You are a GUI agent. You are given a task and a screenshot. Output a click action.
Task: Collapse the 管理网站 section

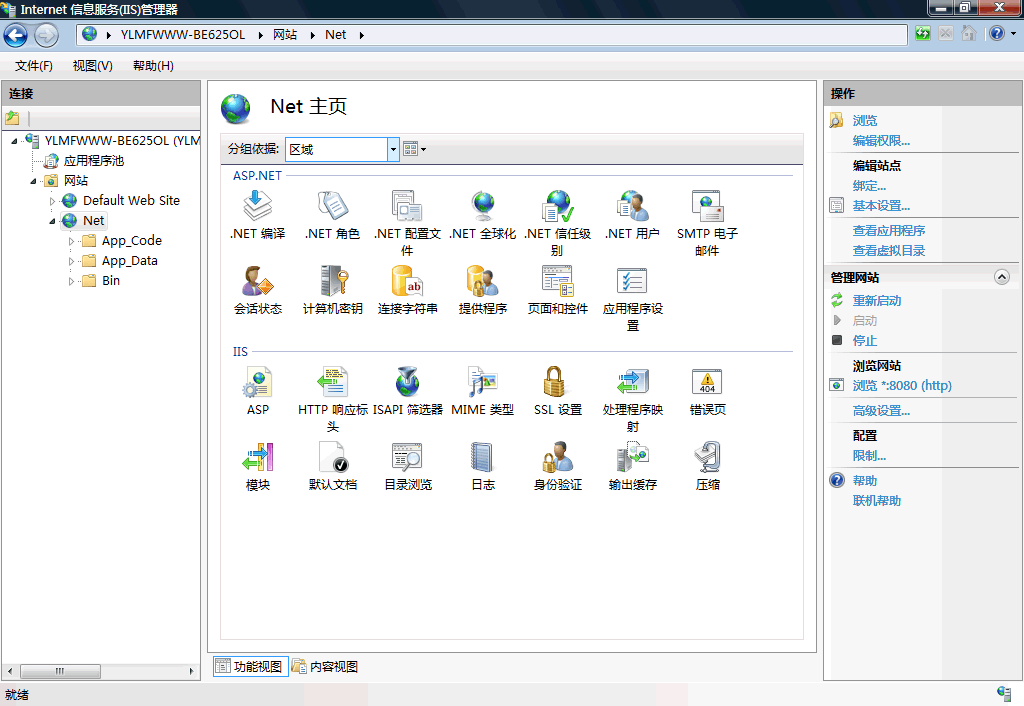click(x=1001, y=277)
